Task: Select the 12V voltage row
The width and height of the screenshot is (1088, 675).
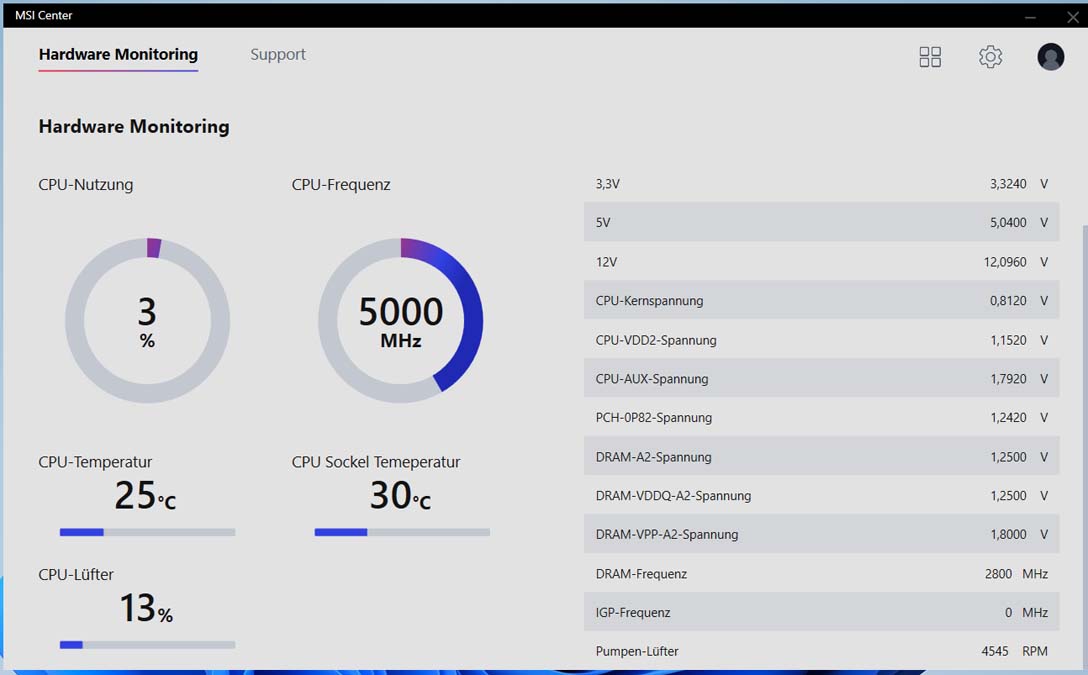Action: tap(822, 262)
